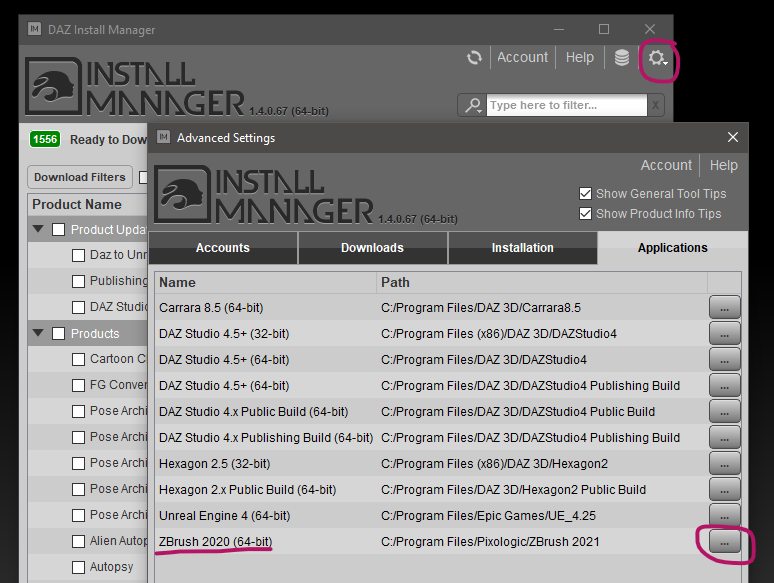Click the magnifier search options icon
The height and width of the screenshot is (583, 774).
[473, 105]
